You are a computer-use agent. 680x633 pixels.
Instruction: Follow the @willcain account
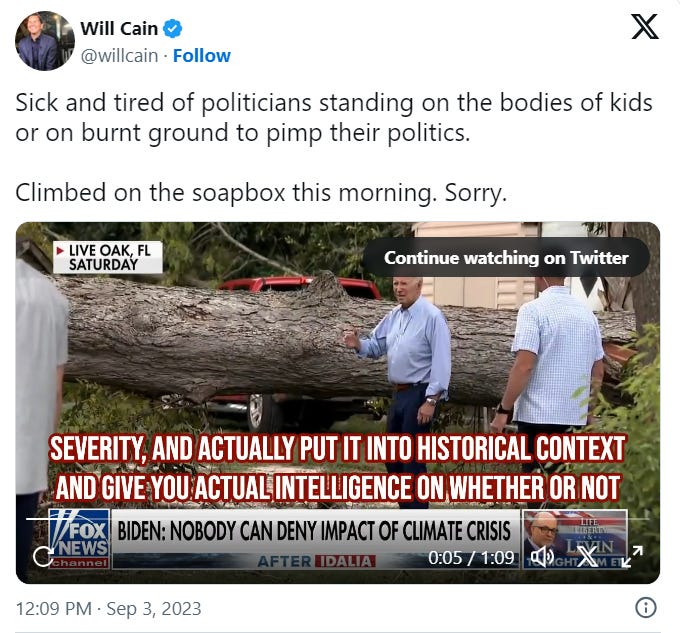202,55
